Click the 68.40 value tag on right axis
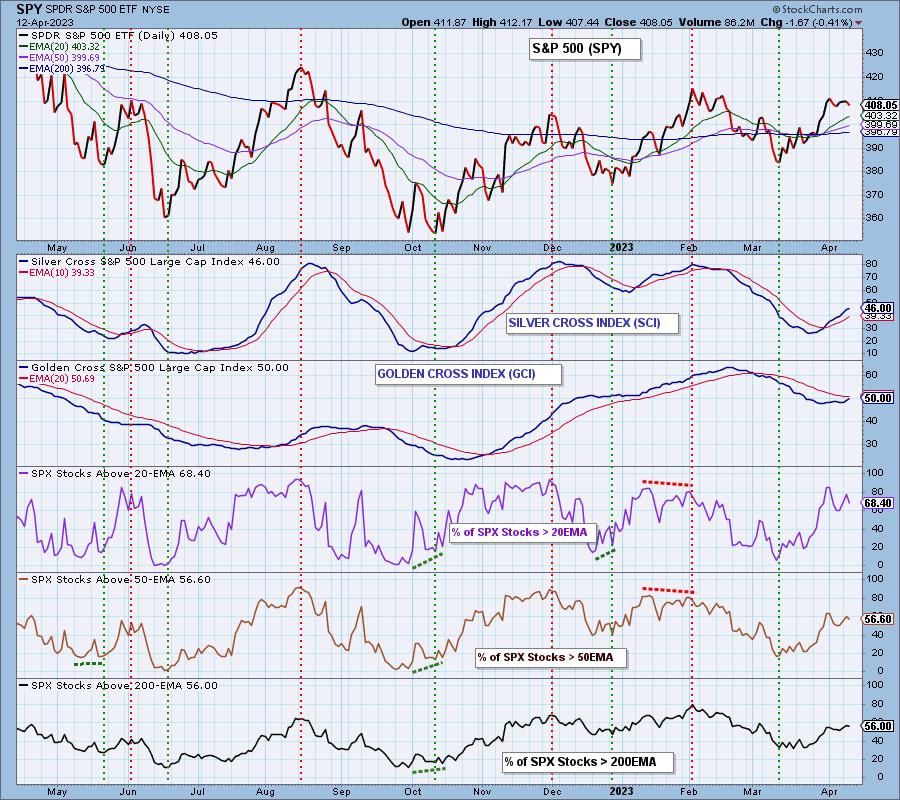 (879, 503)
